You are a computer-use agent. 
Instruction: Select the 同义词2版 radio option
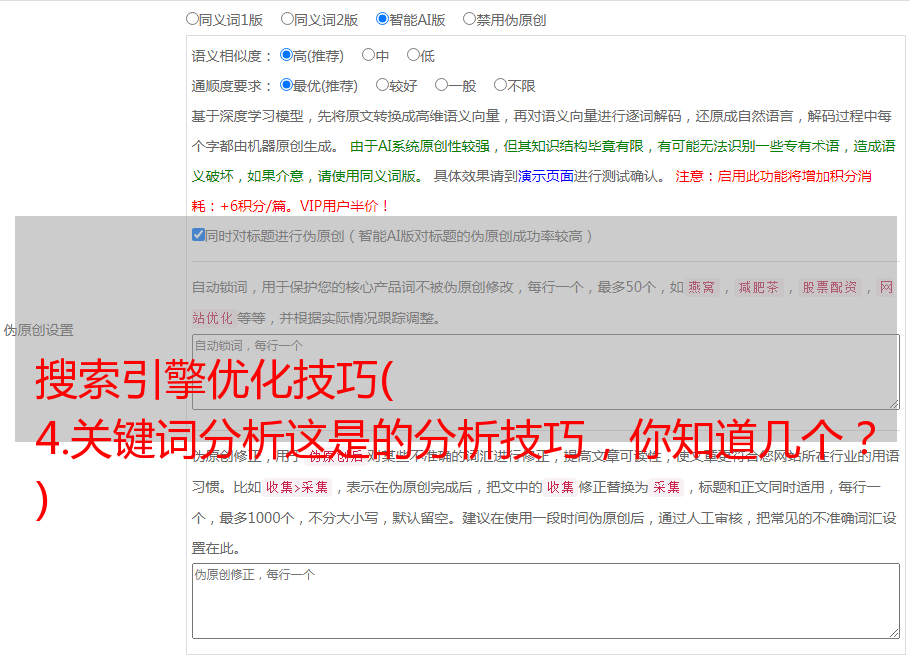(287, 19)
